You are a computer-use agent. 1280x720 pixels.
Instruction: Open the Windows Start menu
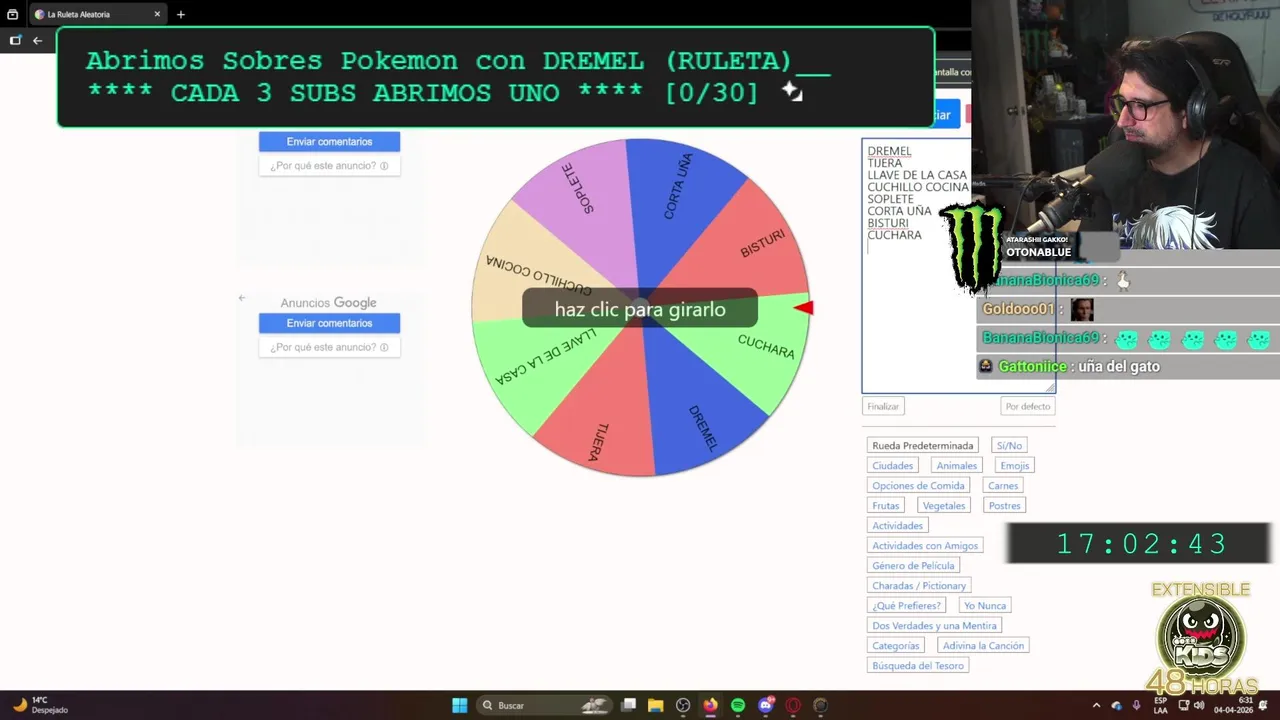click(x=460, y=705)
